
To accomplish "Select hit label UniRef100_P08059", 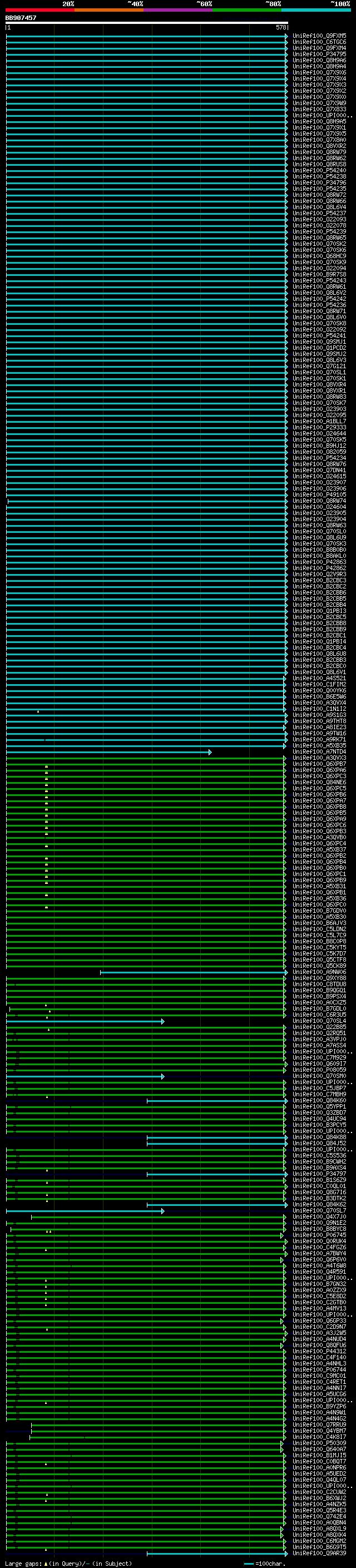I will 319,1070.
